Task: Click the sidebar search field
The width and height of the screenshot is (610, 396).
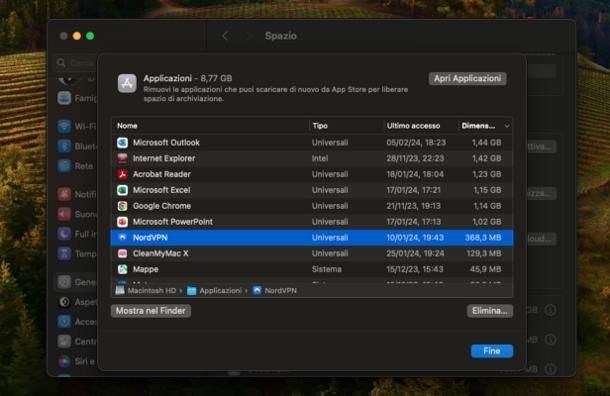Action: tap(77, 63)
